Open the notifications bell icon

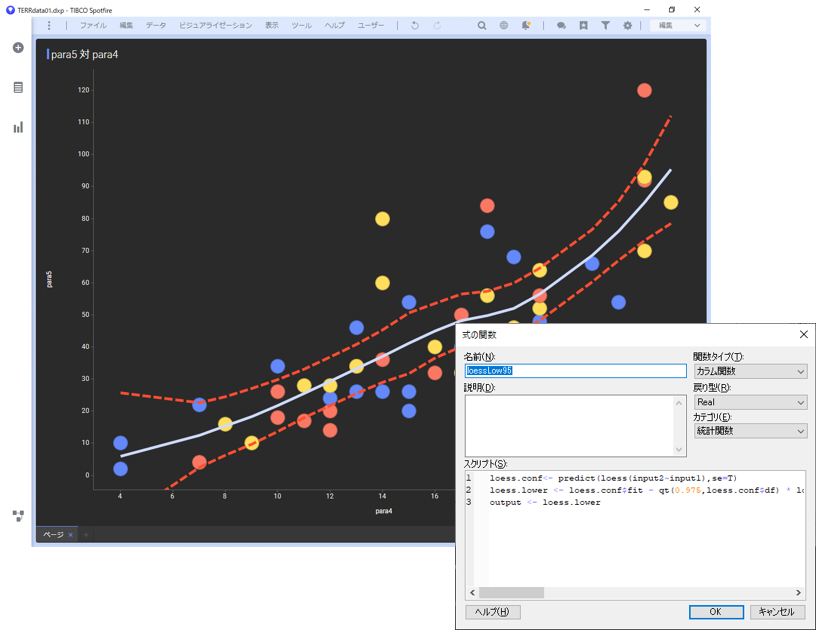(526, 25)
